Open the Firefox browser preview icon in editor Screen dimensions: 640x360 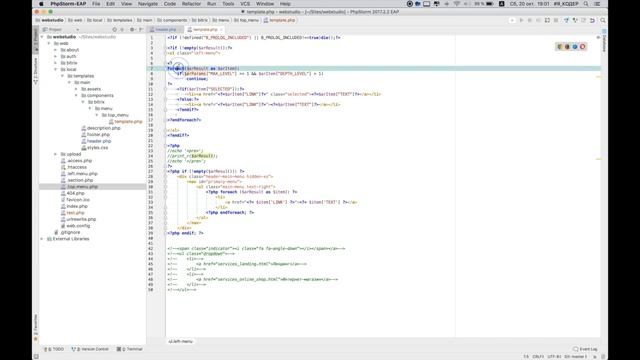[x=567, y=47]
